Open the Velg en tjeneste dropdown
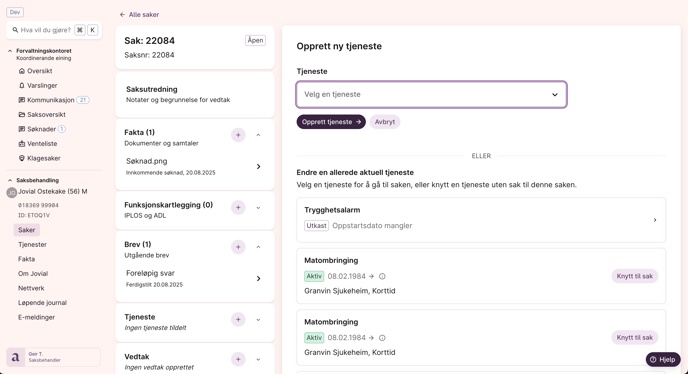 (431, 94)
